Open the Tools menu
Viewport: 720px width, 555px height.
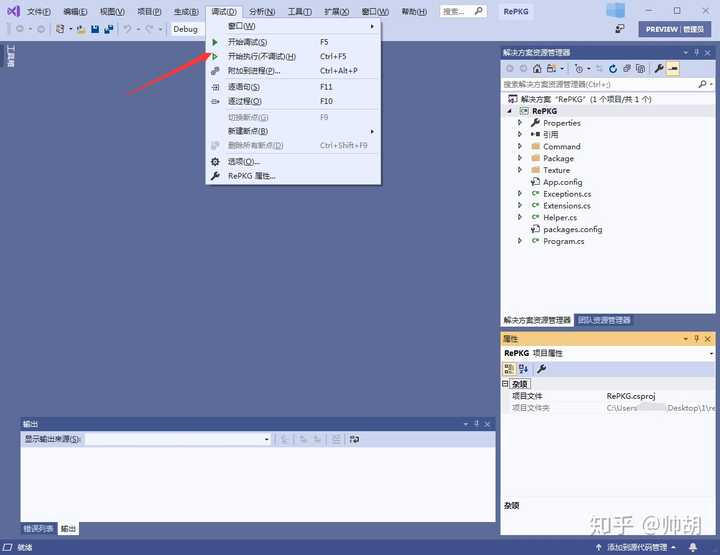[x=299, y=11]
